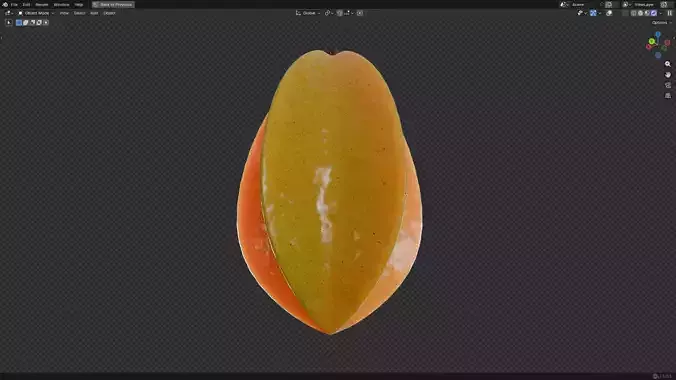The image size is (676, 380).
Task: Switch to rendered viewport shading
Action: [654, 13]
